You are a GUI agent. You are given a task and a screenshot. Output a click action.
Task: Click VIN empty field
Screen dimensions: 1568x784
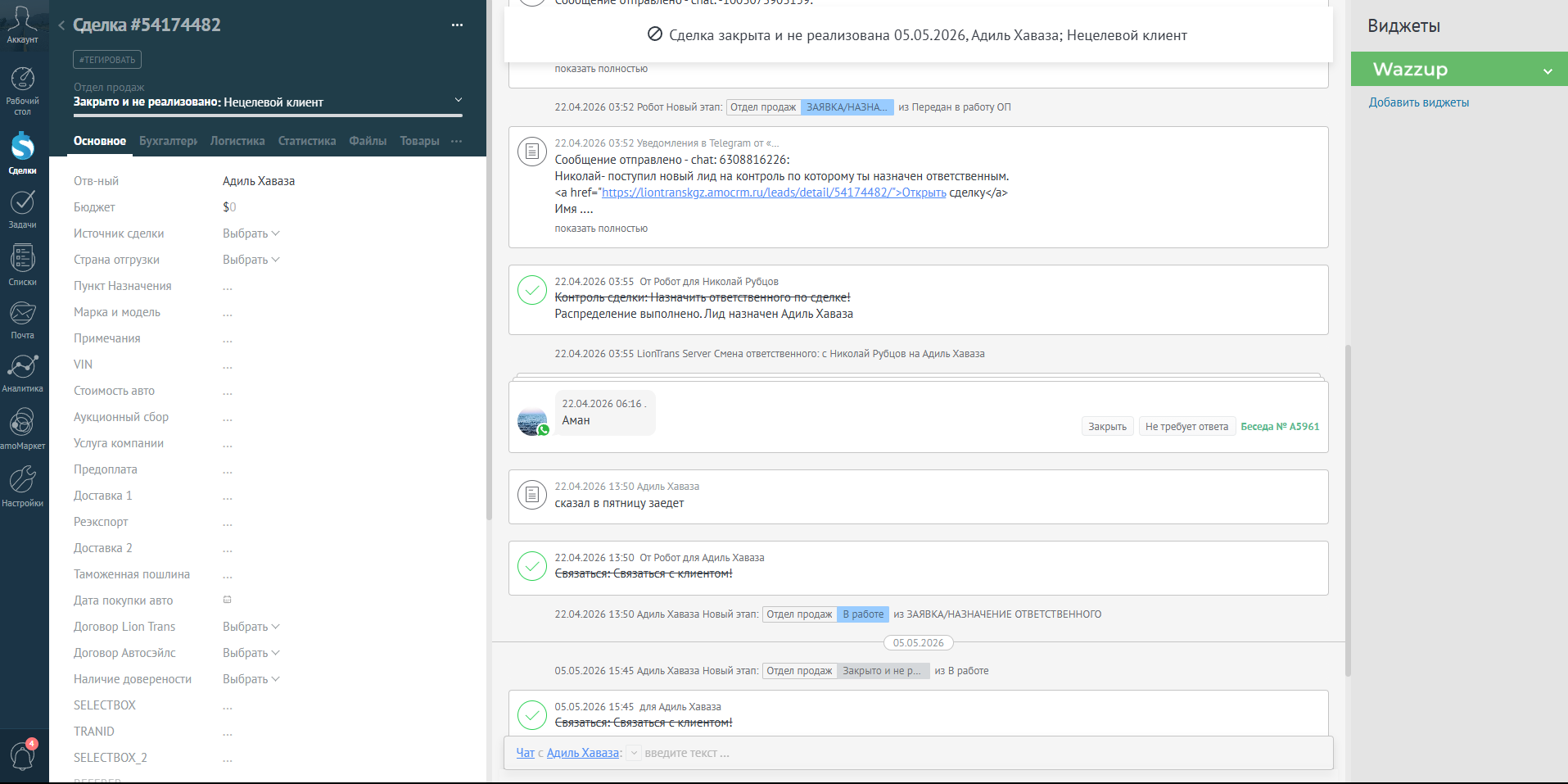point(228,365)
